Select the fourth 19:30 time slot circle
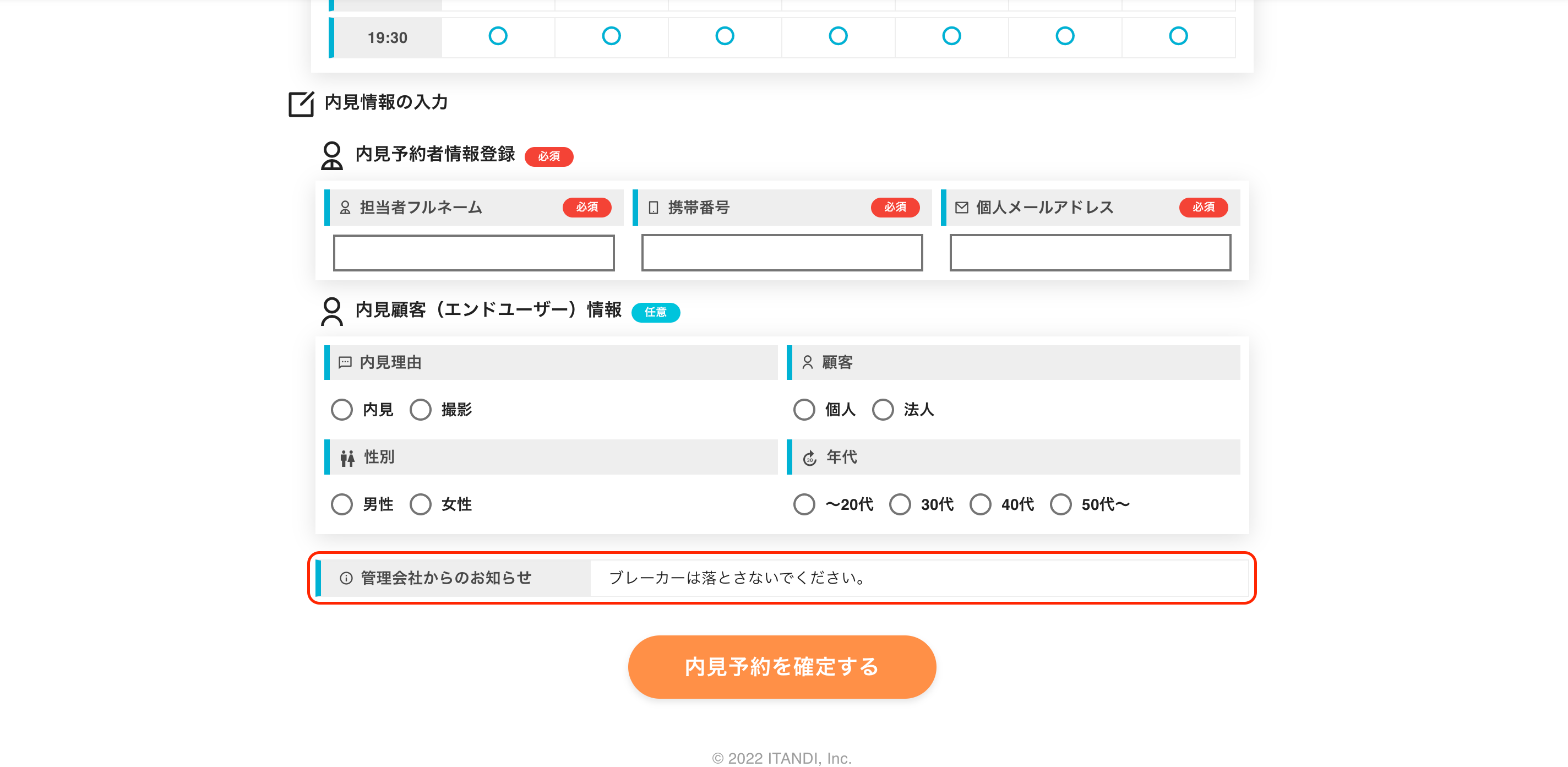Image resolution: width=1568 pixels, height=767 pixels. pyautogui.click(x=838, y=36)
